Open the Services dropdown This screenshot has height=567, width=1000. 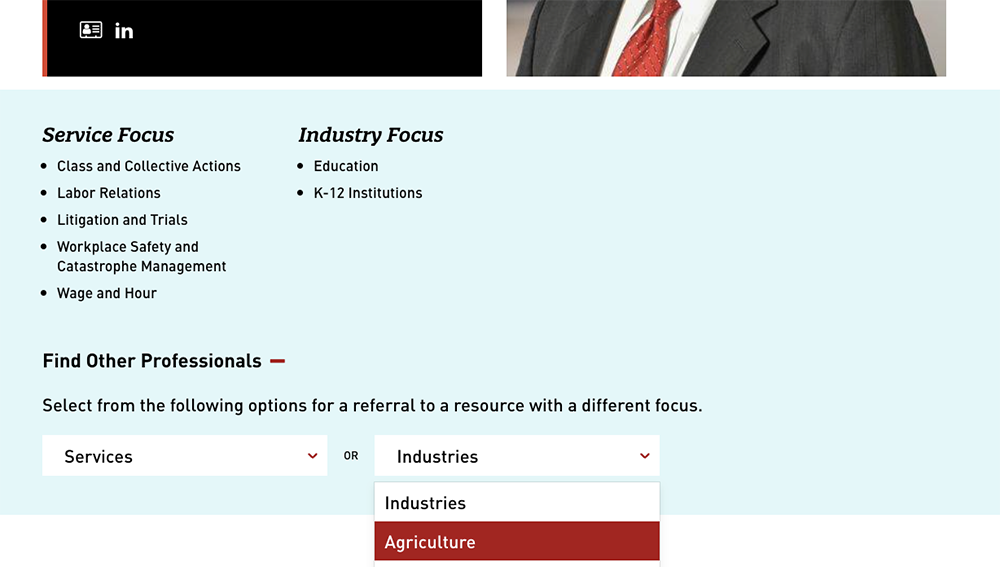click(x=184, y=456)
